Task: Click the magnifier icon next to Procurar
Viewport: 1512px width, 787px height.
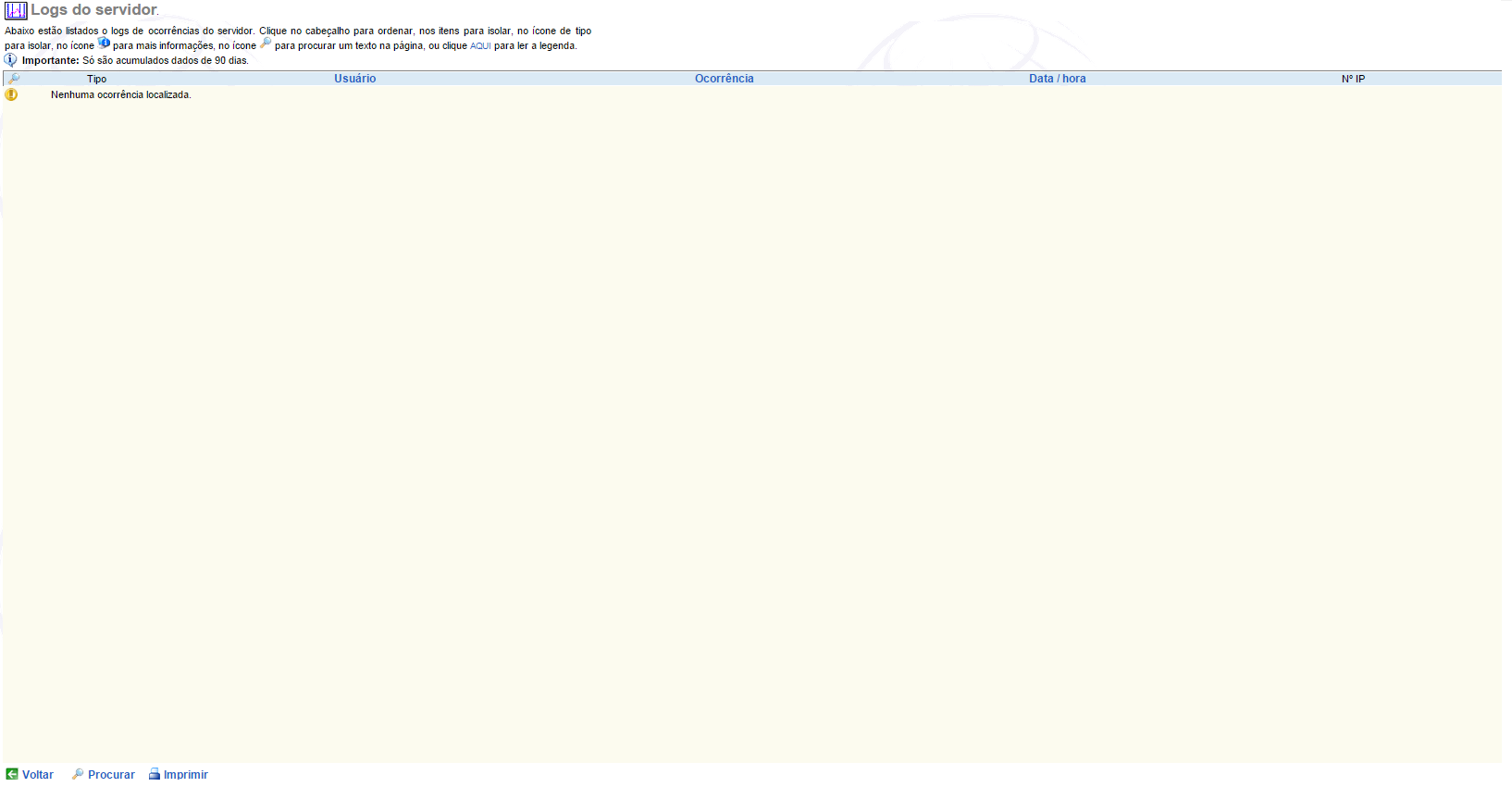Action: tap(78, 774)
